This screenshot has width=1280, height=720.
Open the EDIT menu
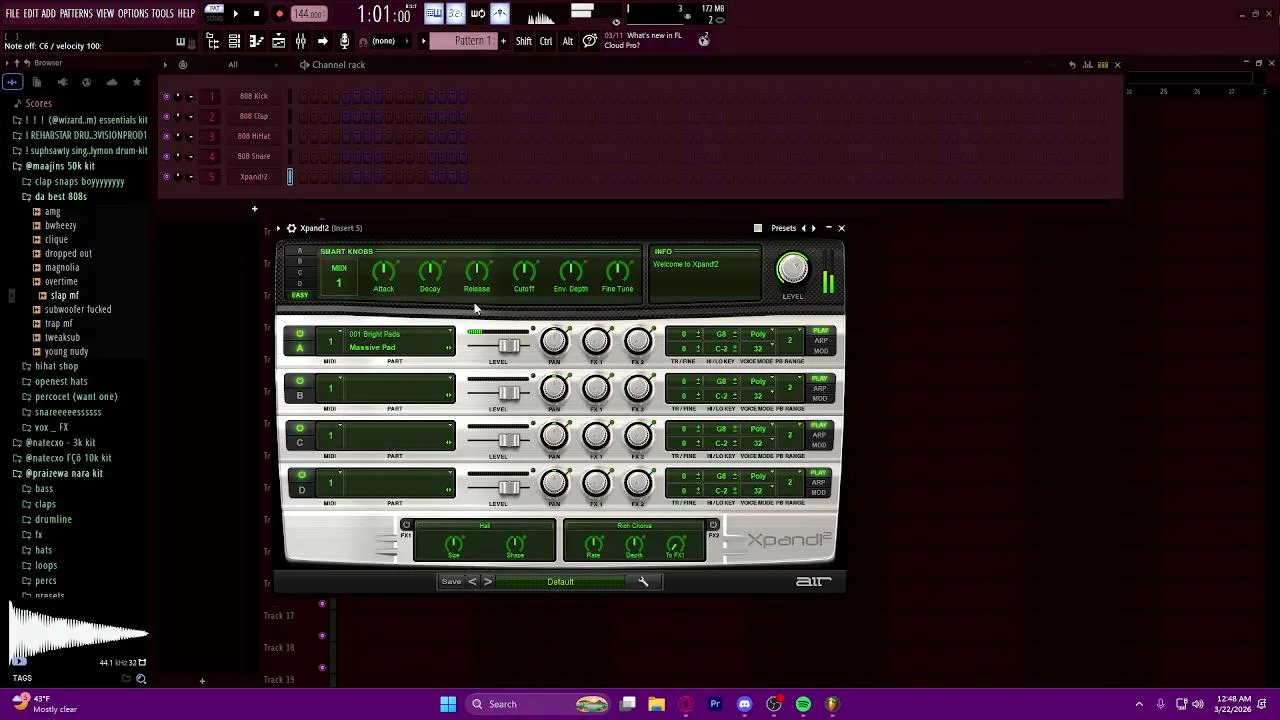[31, 14]
